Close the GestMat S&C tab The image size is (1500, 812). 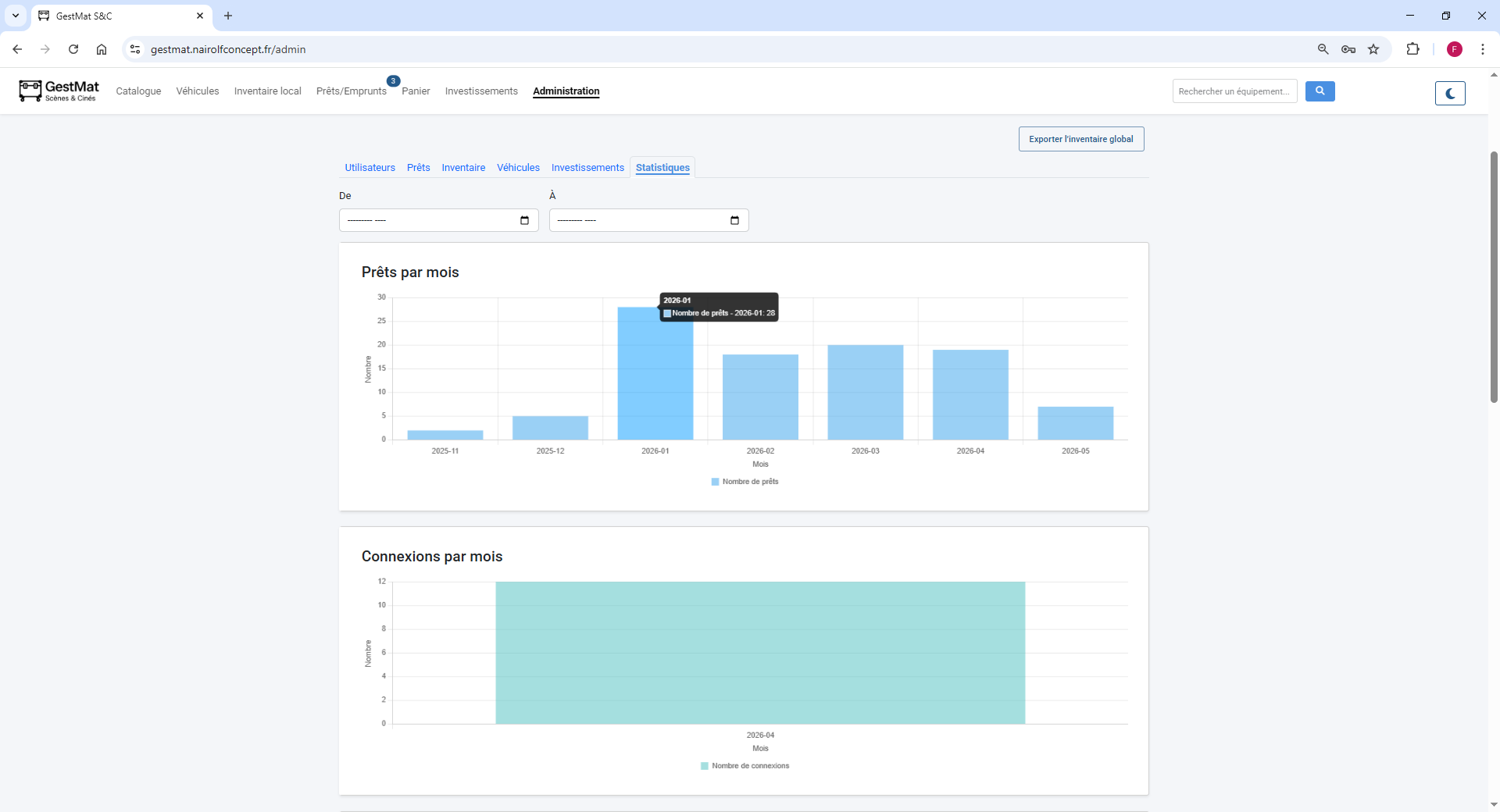point(200,16)
